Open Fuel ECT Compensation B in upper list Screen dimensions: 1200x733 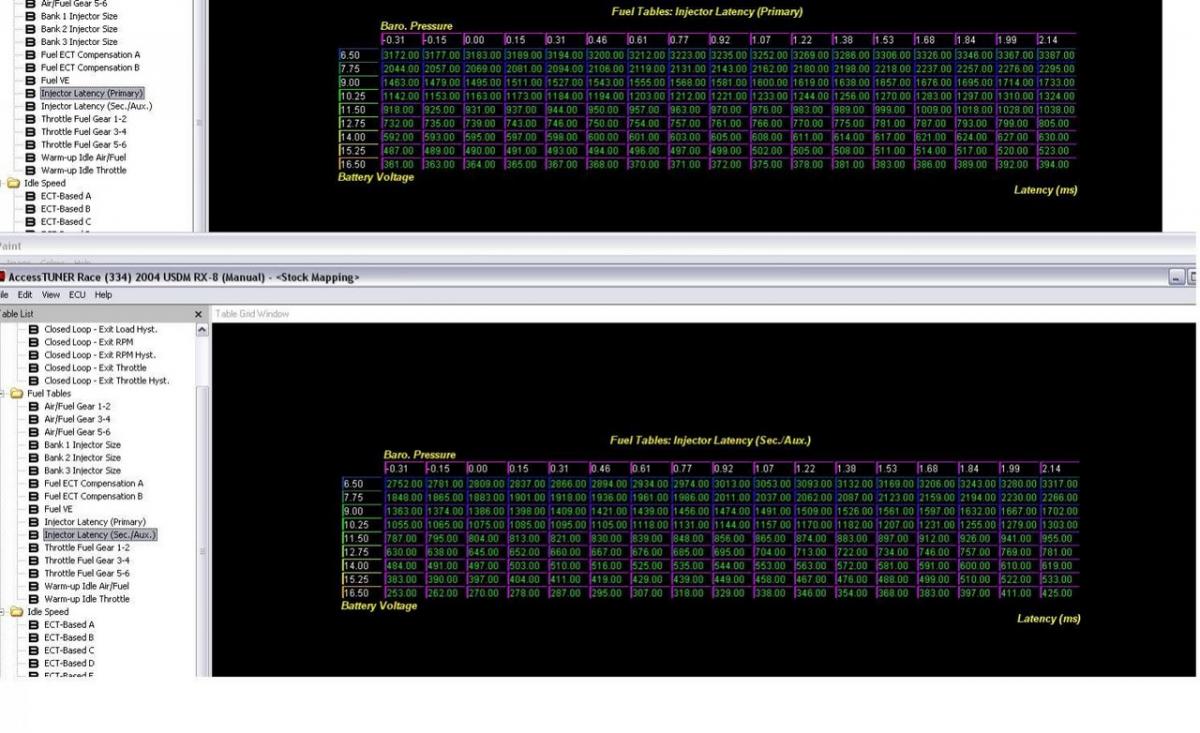tap(90, 68)
